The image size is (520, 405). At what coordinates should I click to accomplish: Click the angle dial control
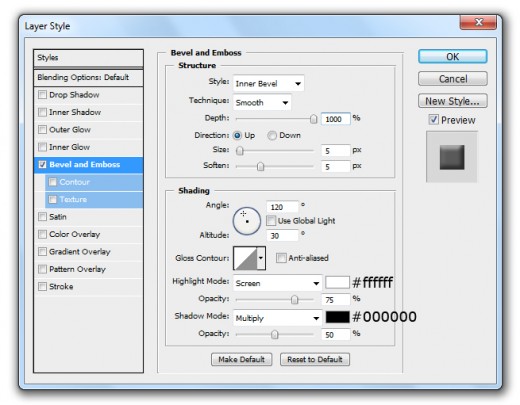click(247, 221)
